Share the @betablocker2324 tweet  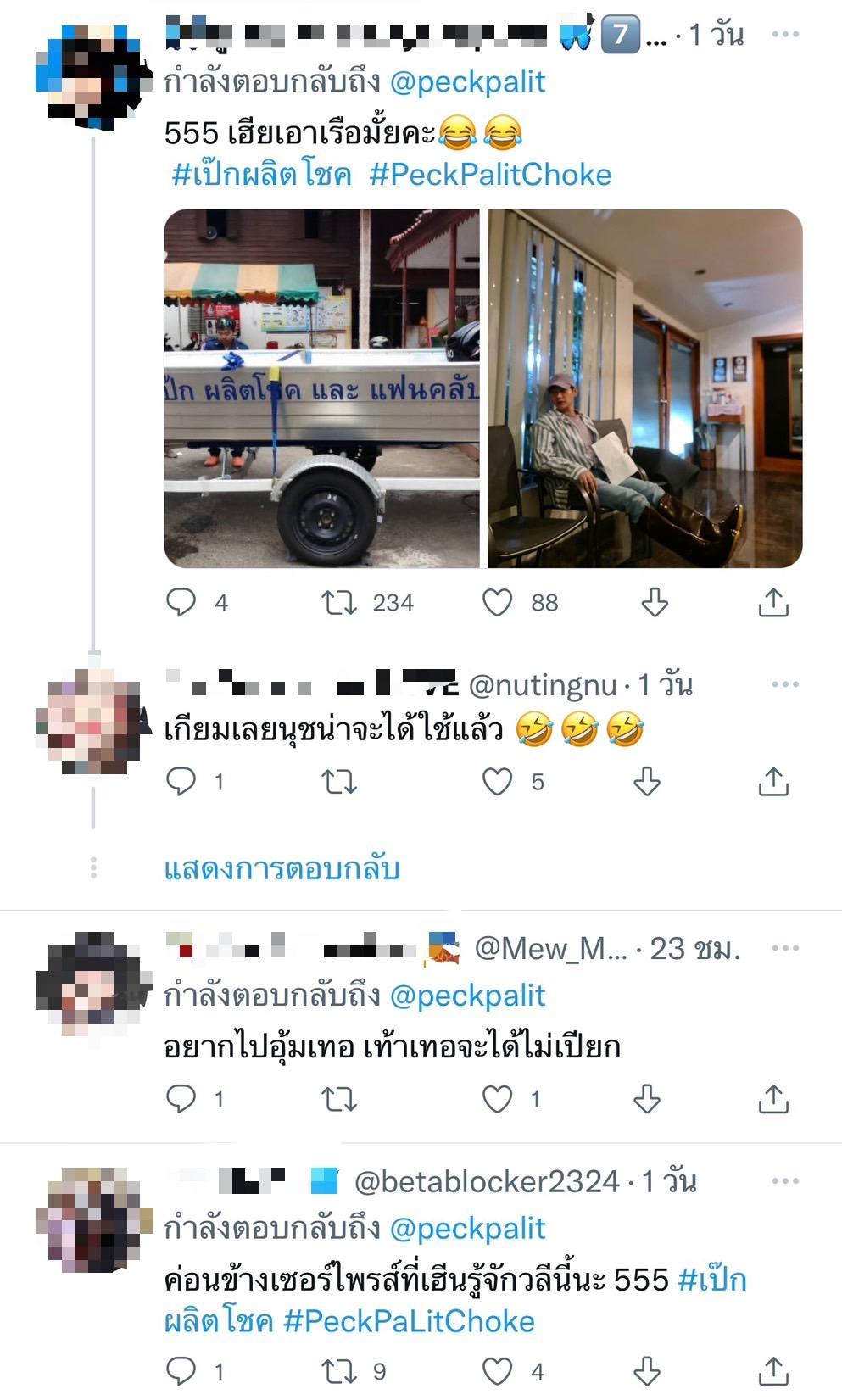pyautogui.click(x=773, y=1371)
